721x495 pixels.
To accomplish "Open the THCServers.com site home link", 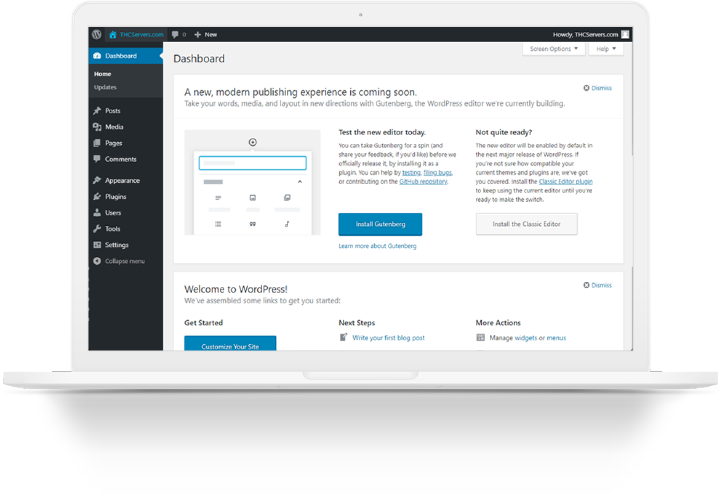I will pos(137,34).
